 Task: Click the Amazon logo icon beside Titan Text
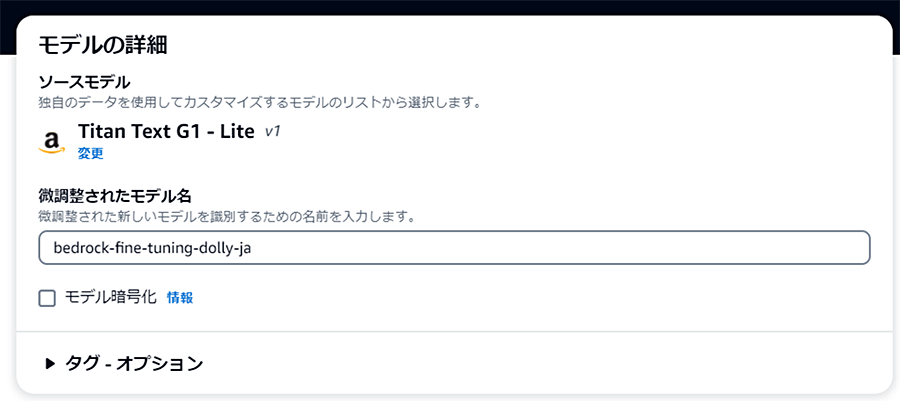(x=52, y=142)
